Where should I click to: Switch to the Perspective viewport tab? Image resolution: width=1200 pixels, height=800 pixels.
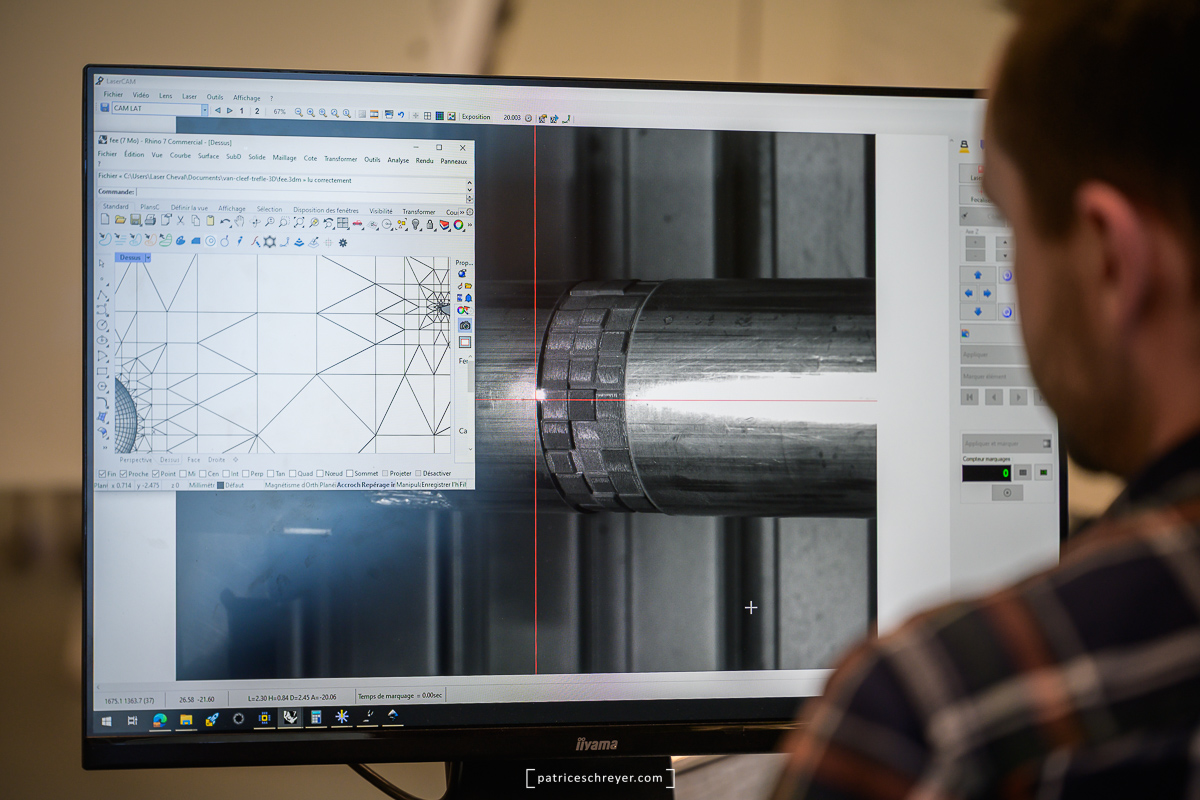tap(135, 460)
